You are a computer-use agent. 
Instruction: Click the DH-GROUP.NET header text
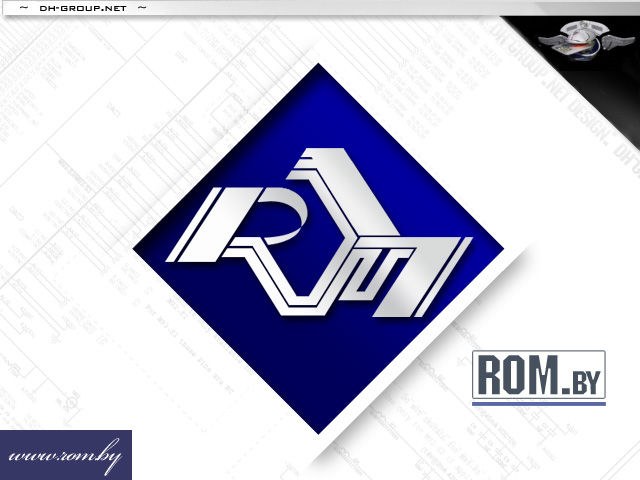tap(83, 8)
